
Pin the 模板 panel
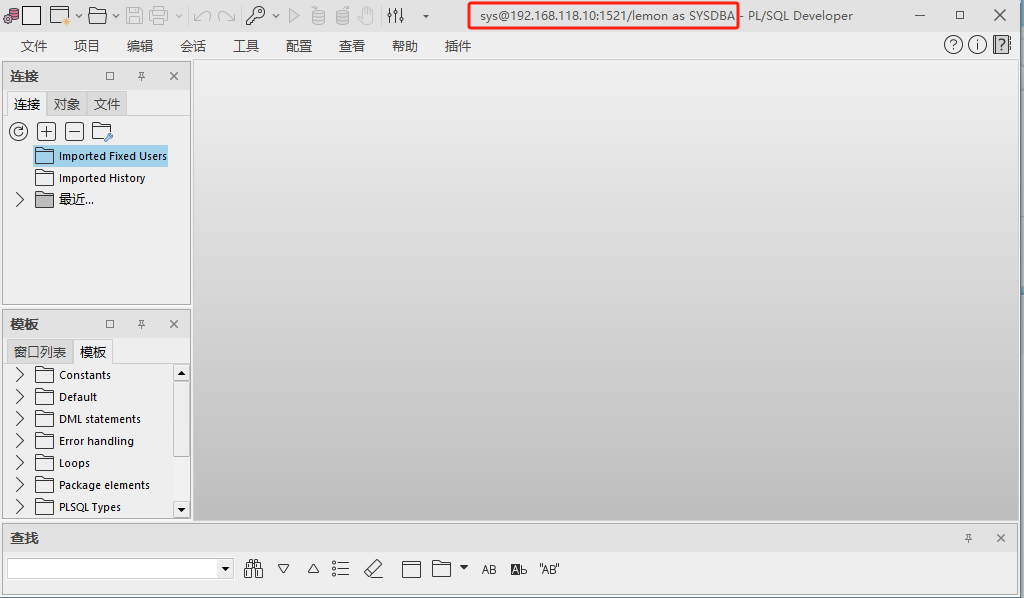point(141,324)
